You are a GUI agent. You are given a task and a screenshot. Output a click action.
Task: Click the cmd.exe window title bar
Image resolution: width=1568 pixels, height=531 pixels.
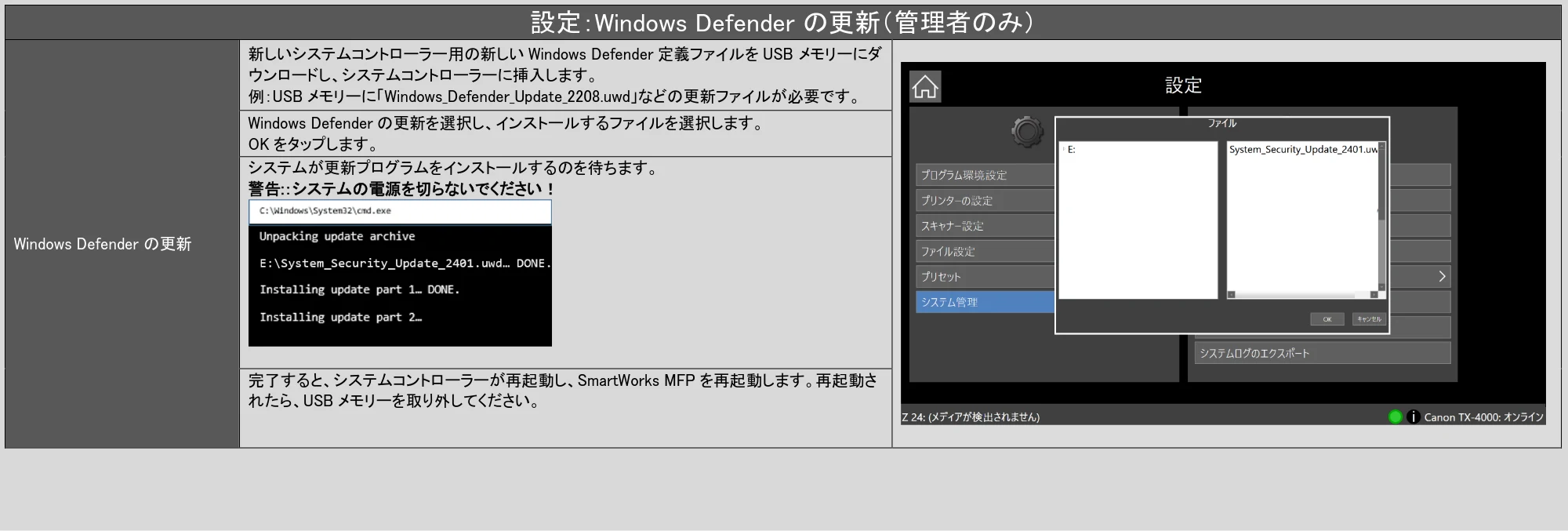coord(400,211)
